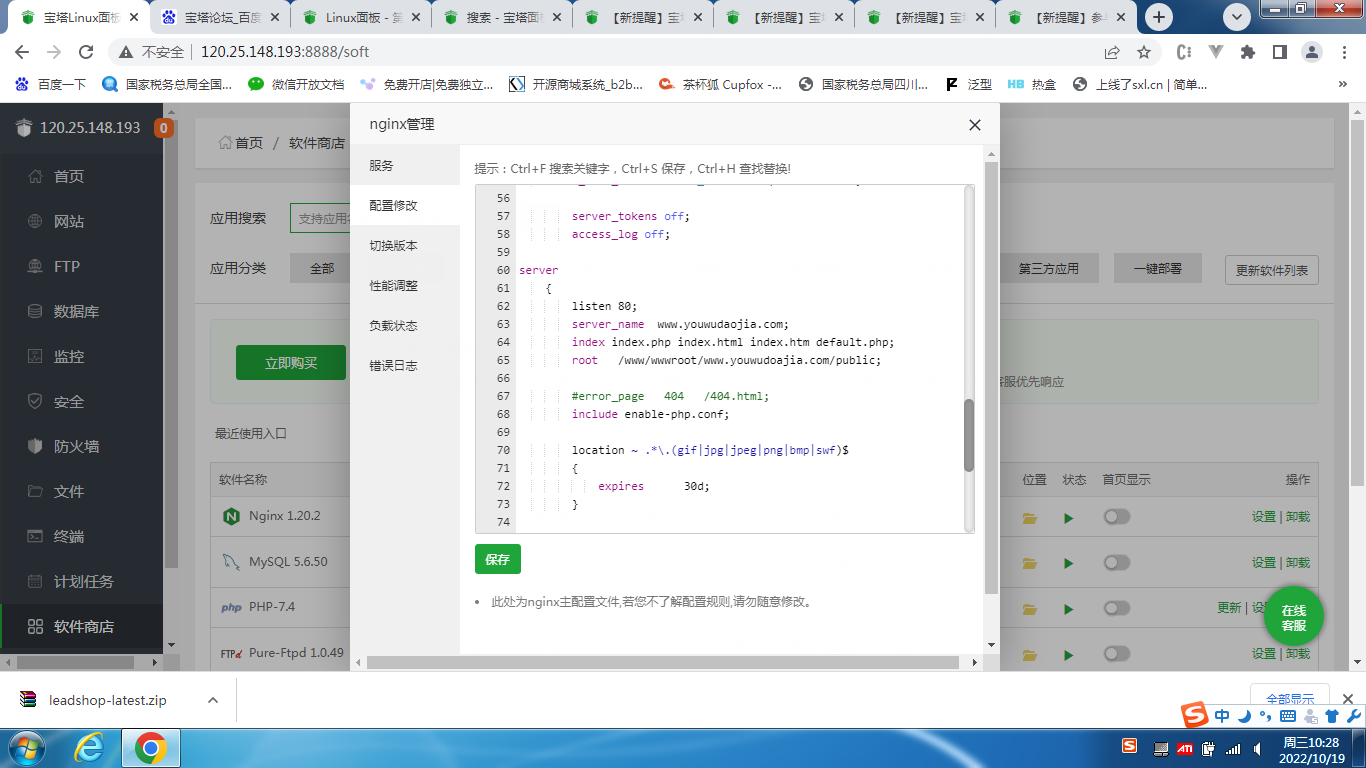Switch Sogou input mode via the 中 icon

pos(1222,716)
